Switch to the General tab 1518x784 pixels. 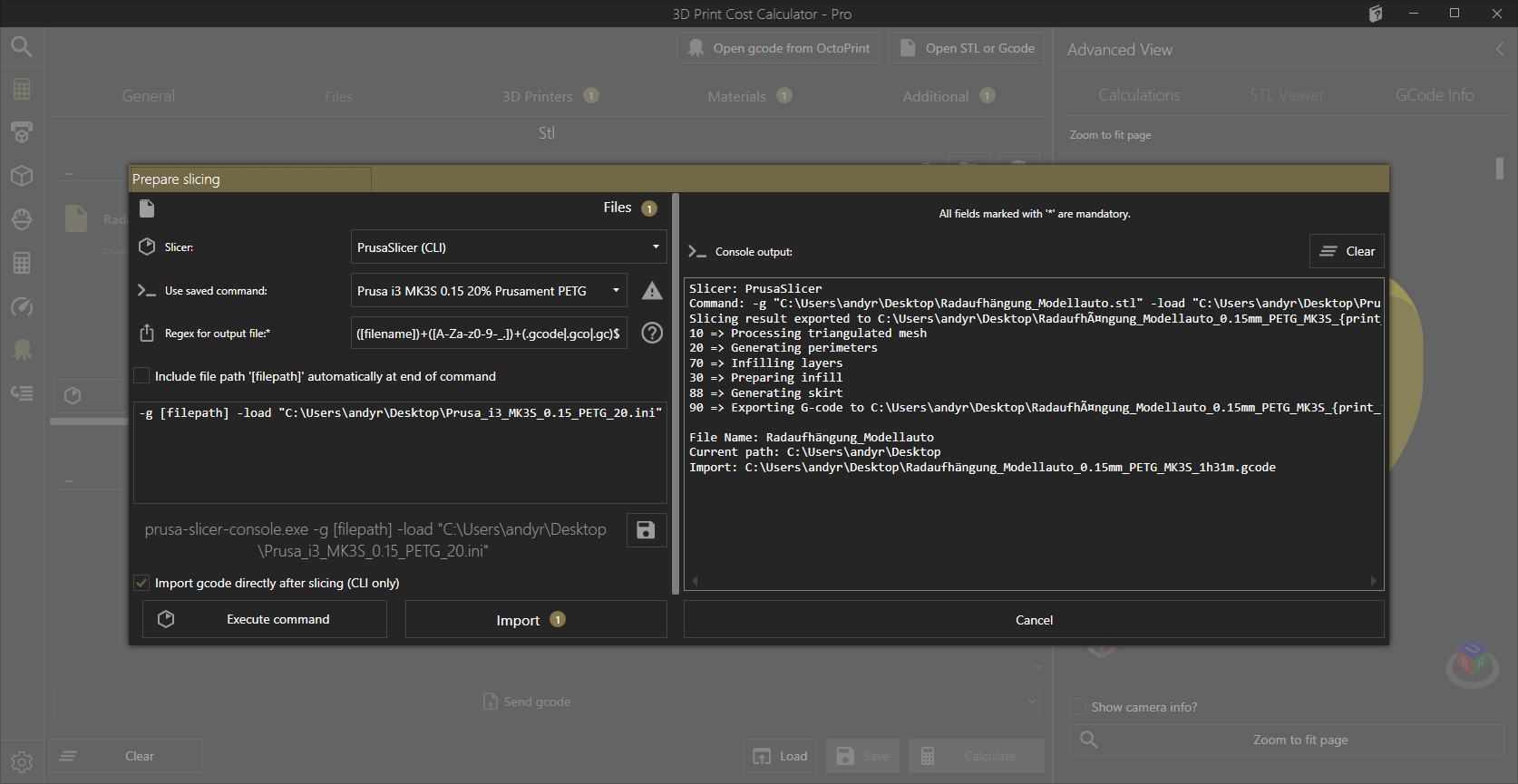(x=149, y=96)
